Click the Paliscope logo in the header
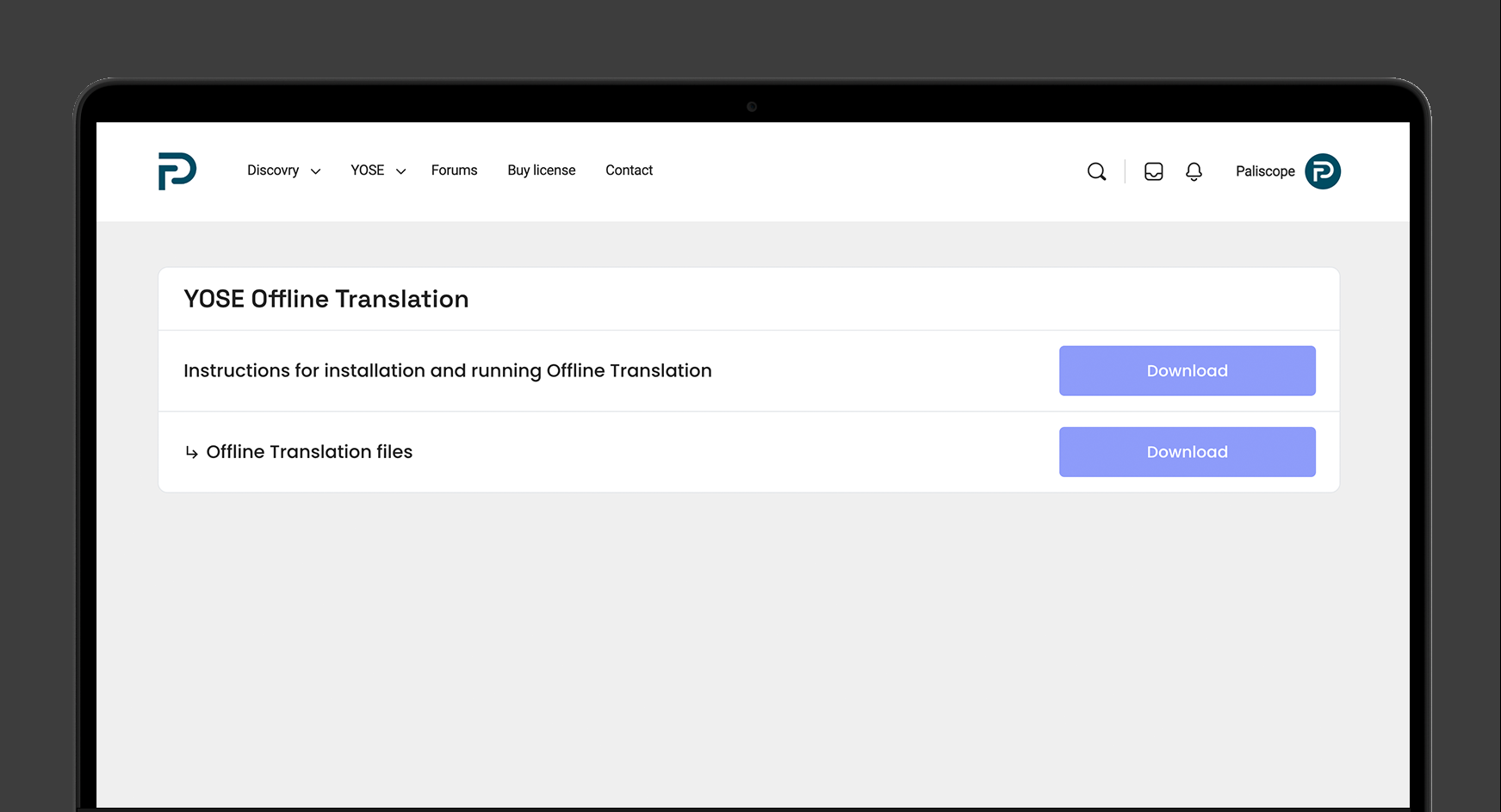Image resolution: width=1501 pixels, height=812 pixels. click(x=177, y=171)
